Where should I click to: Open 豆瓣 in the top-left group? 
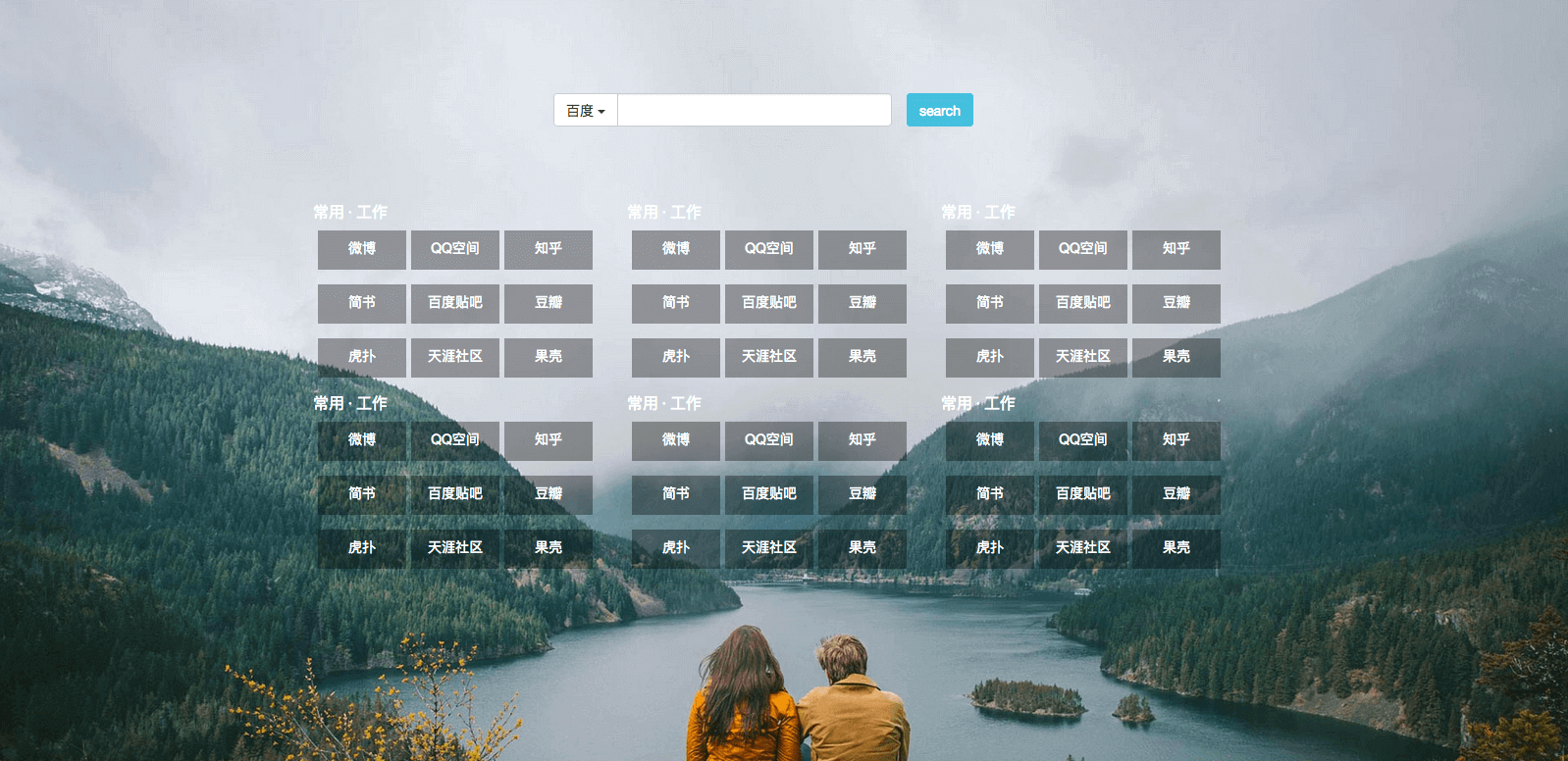[549, 304]
